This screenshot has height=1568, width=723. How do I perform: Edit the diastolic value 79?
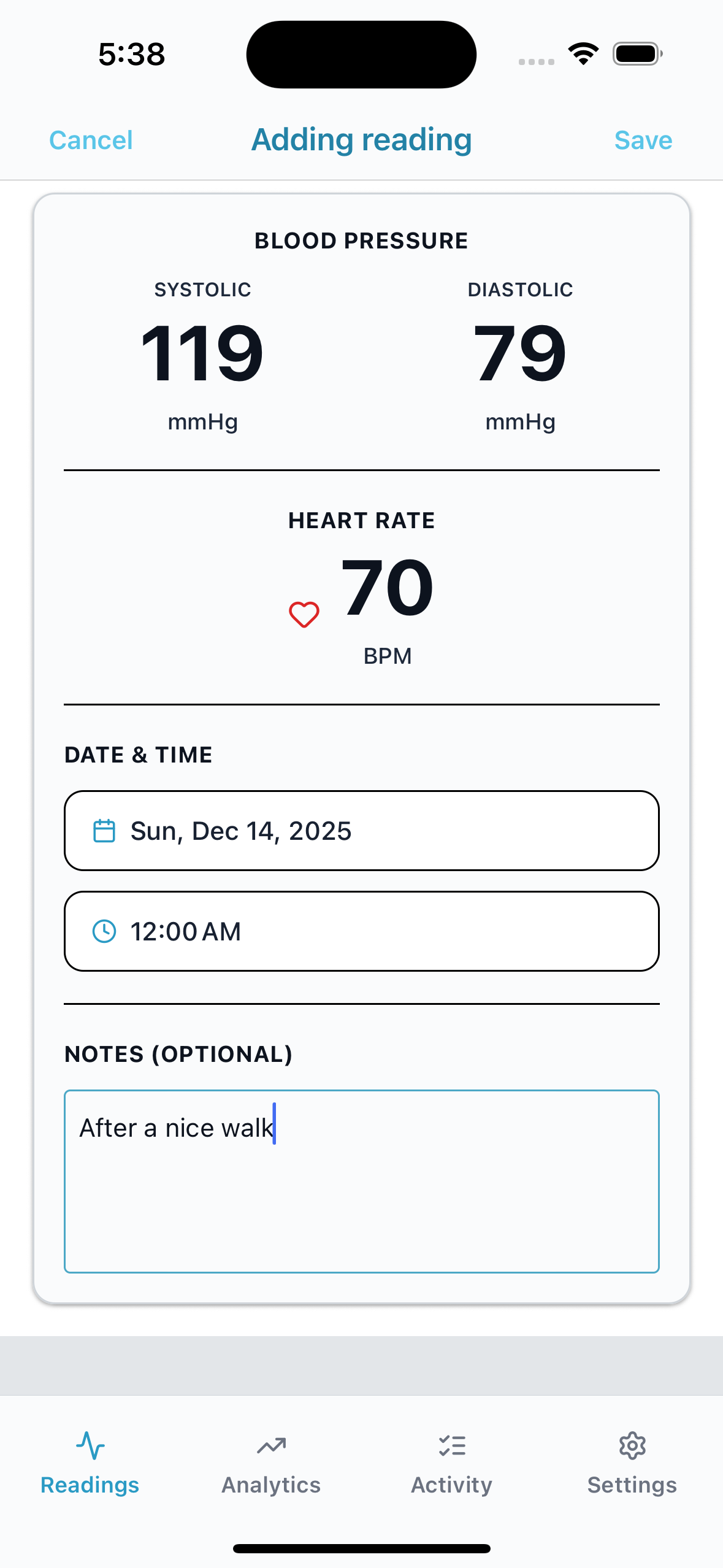click(520, 353)
